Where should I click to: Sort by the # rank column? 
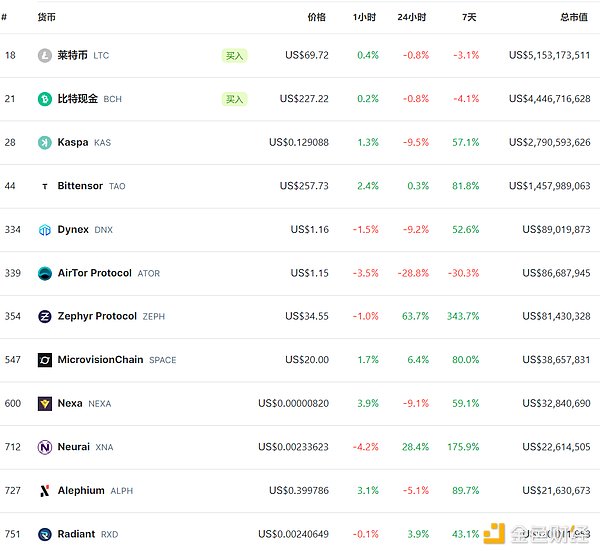pyautogui.click(x=5, y=17)
